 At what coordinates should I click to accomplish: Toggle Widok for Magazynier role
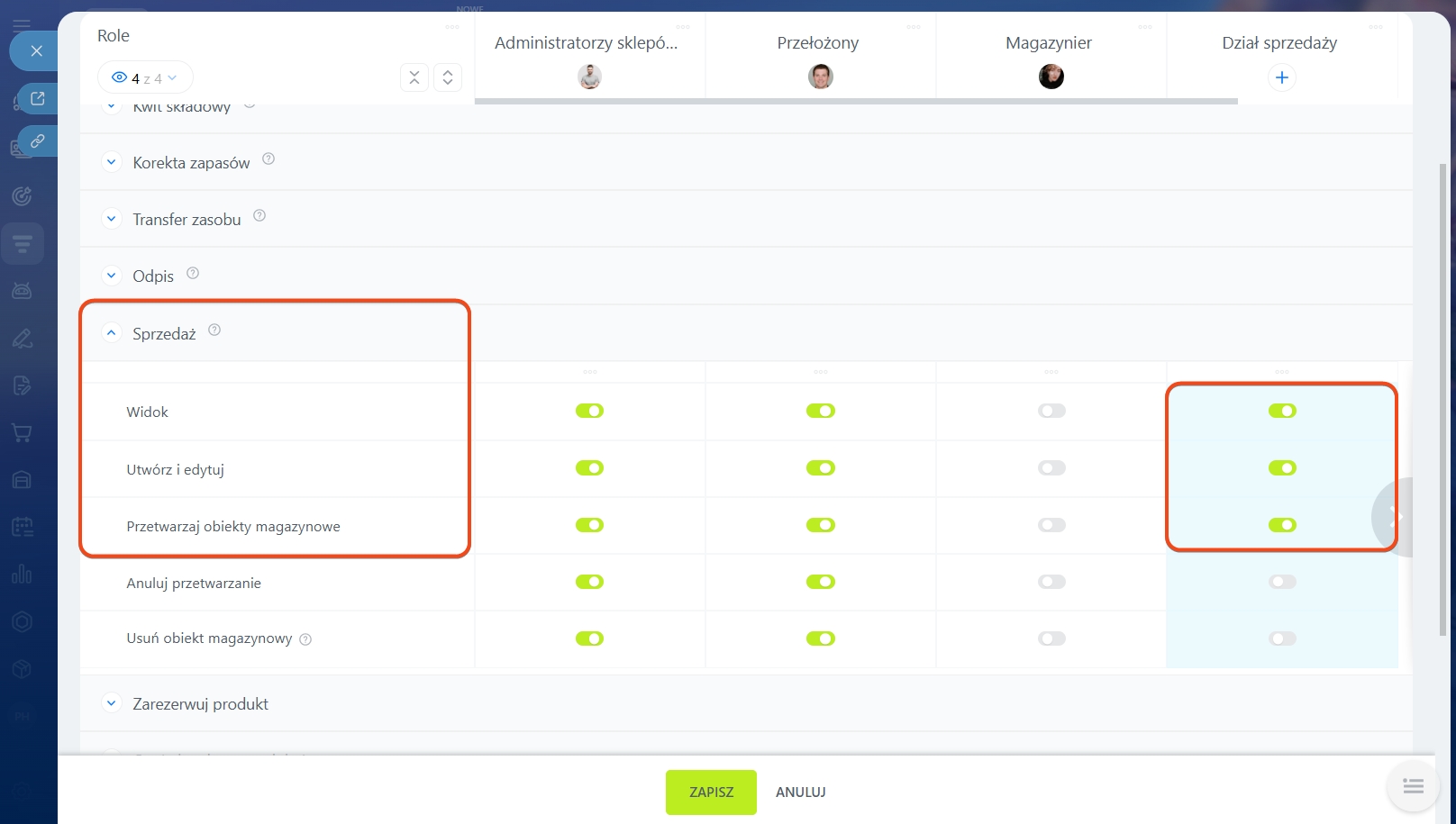pyautogui.click(x=1051, y=411)
